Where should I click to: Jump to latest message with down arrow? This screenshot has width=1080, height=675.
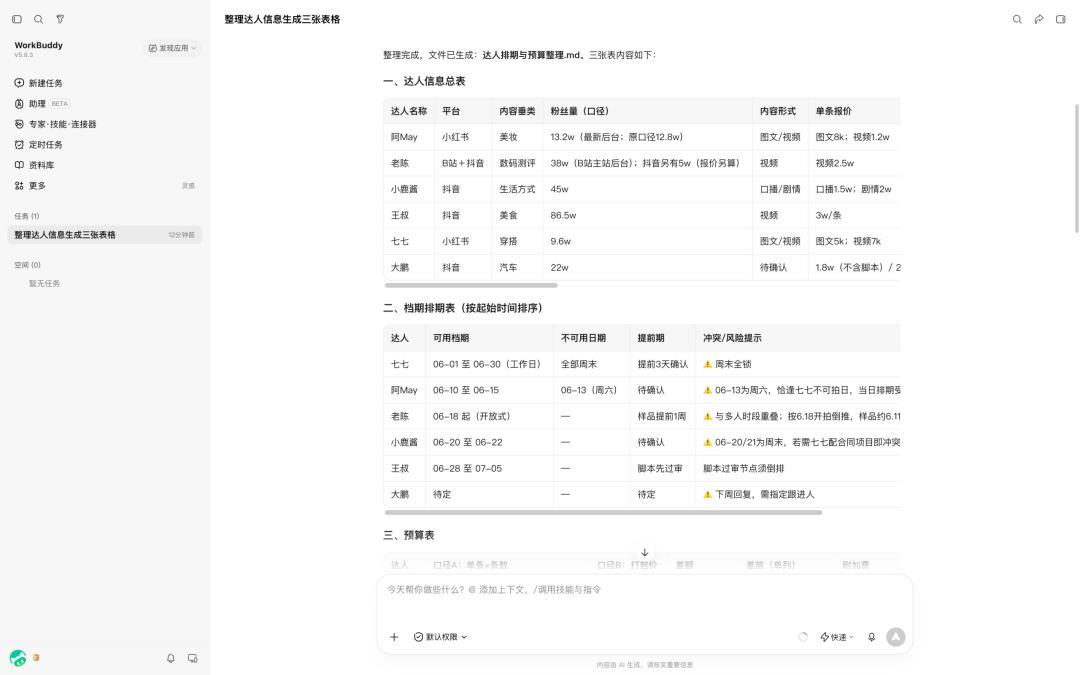click(x=645, y=552)
